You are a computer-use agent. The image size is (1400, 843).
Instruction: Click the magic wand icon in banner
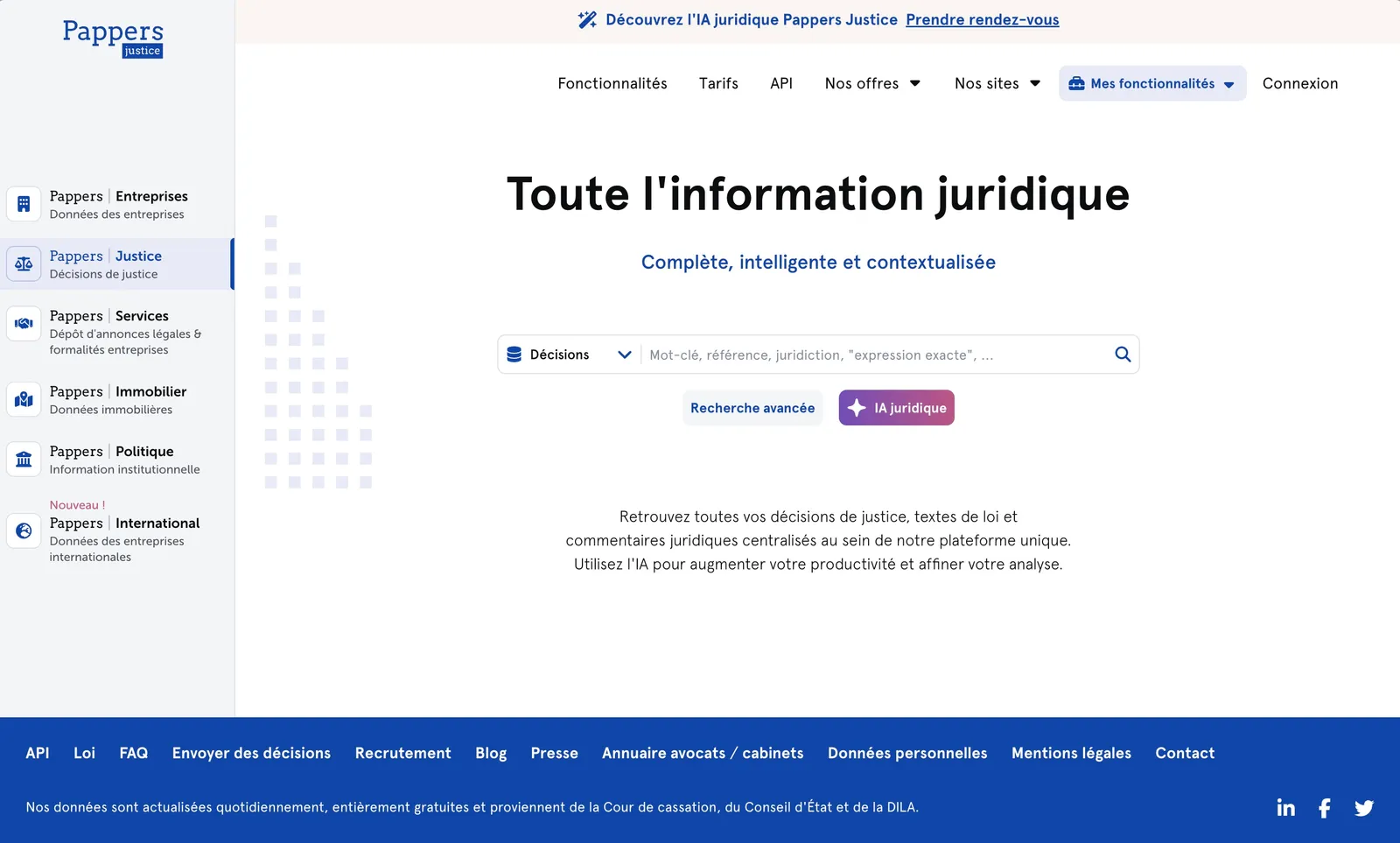[x=587, y=19]
